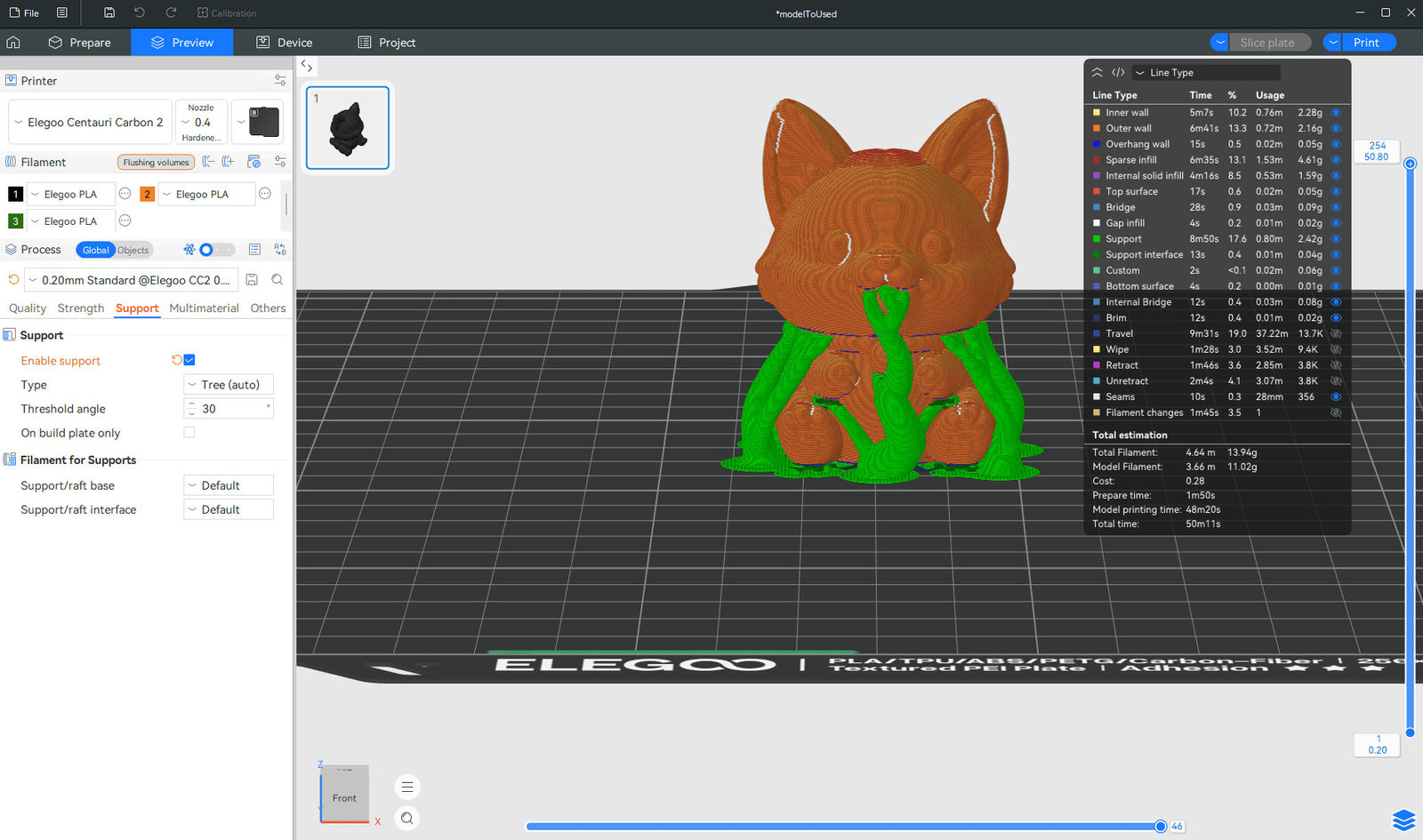The height and width of the screenshot is (840, 1423).
Task: Switch to the Prepare tab
Action: 80,42
